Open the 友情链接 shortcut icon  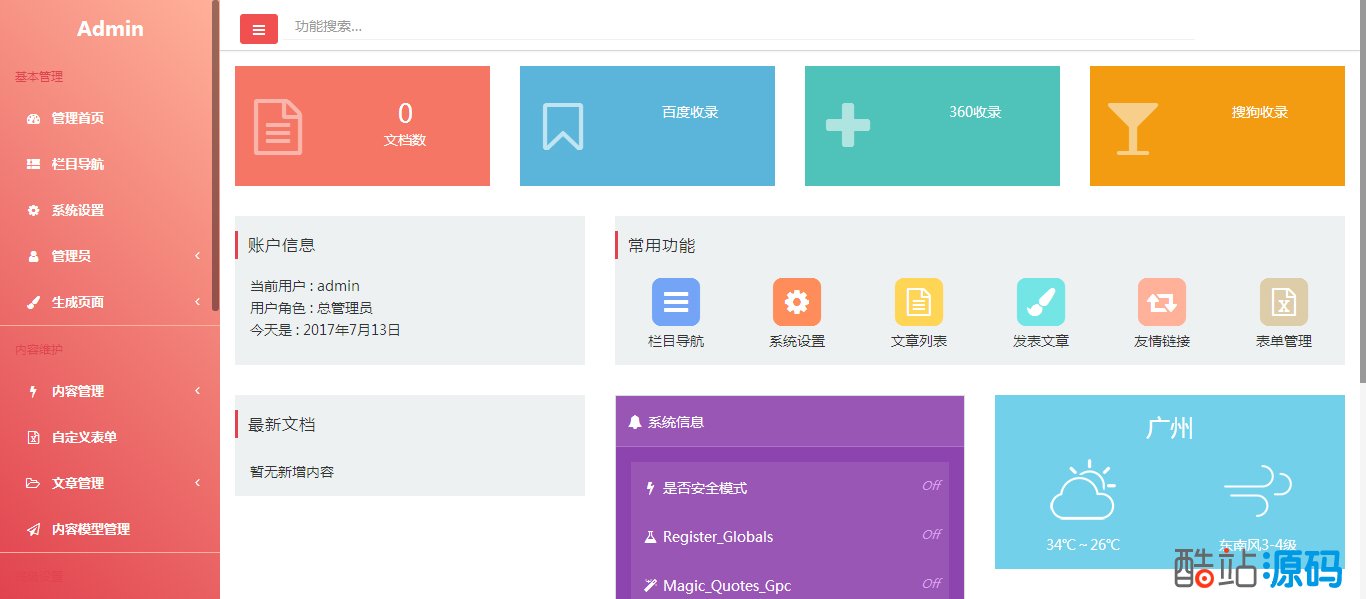pos(1162,302)
